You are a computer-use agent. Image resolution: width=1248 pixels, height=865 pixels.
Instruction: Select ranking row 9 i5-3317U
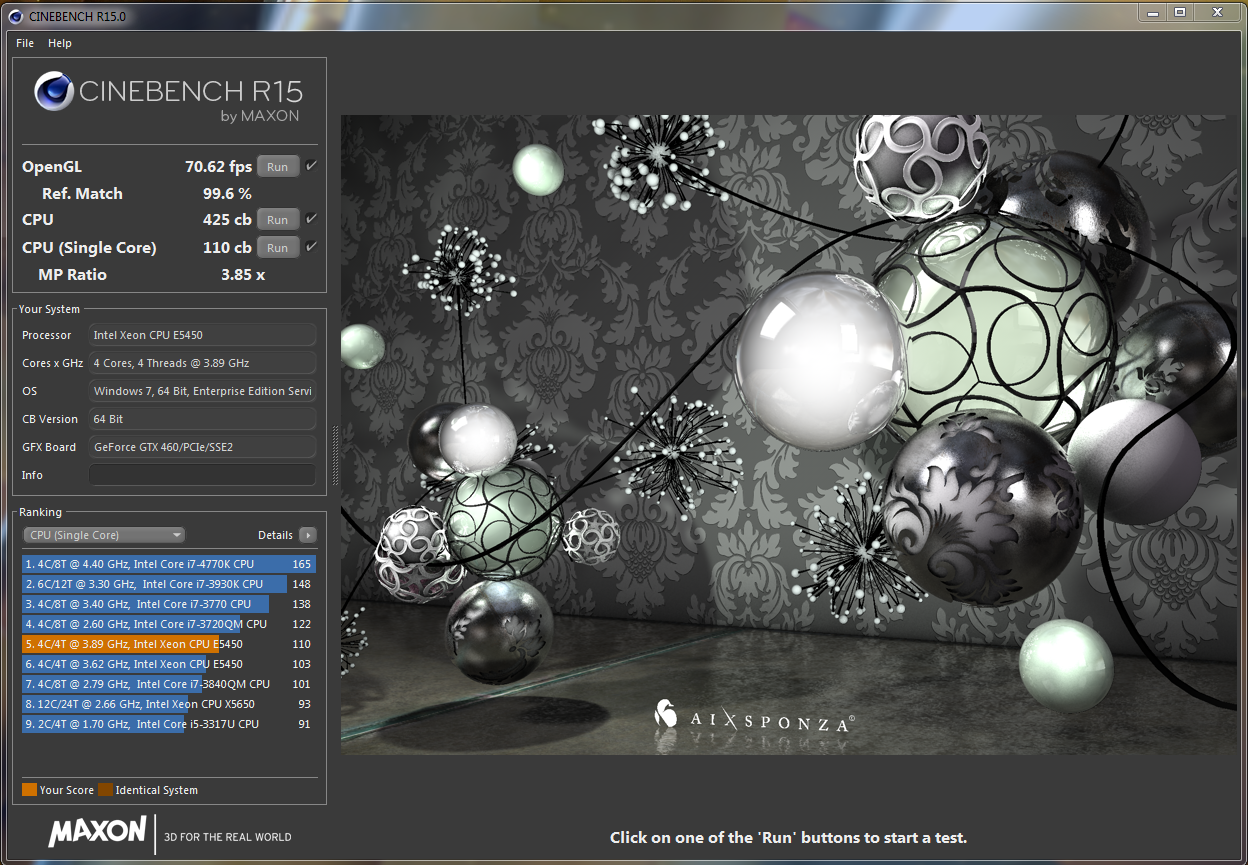coord(169,724)
